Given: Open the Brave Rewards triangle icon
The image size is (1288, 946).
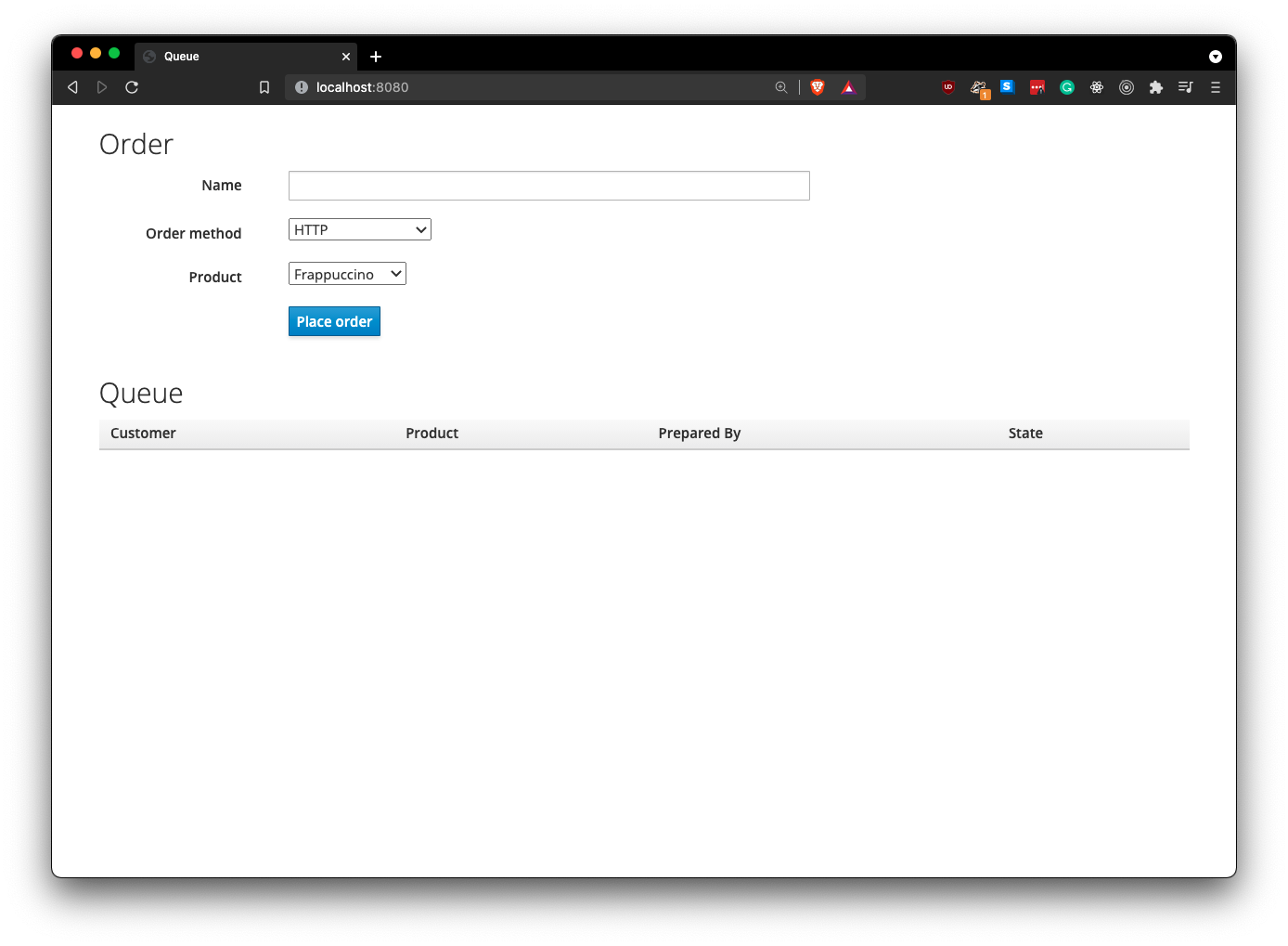Looking at the screenshot, I should (848, 87).
